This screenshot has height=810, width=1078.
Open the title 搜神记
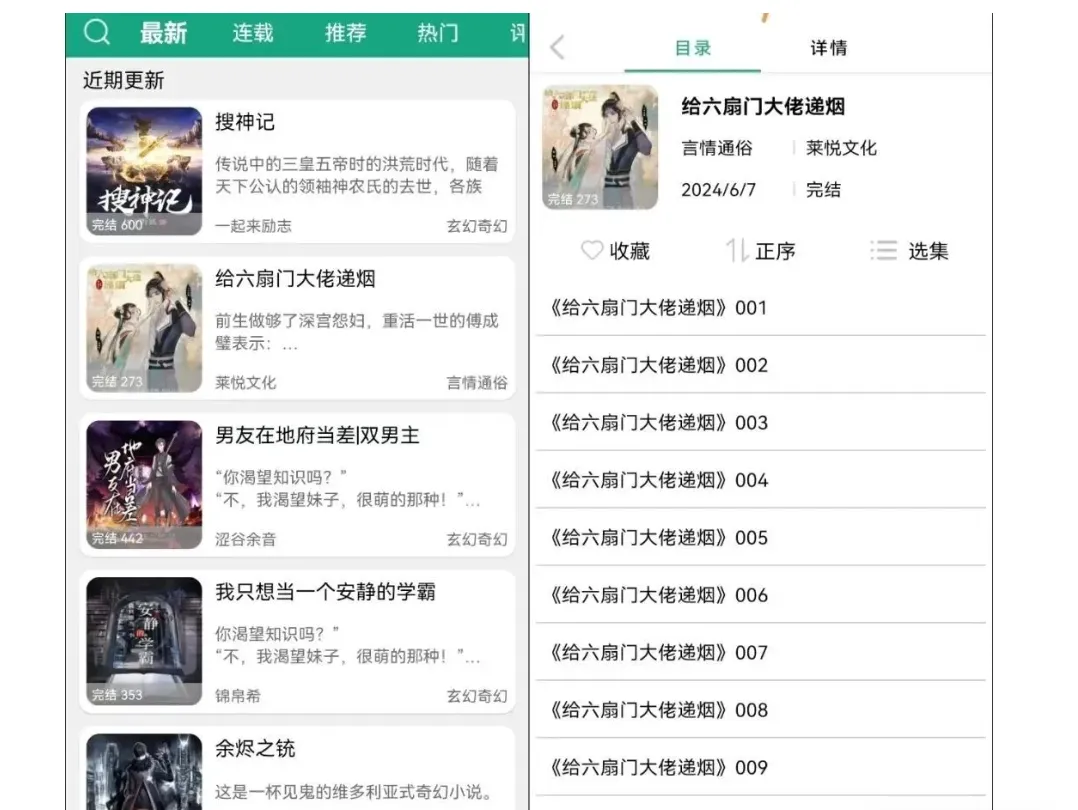245,122
